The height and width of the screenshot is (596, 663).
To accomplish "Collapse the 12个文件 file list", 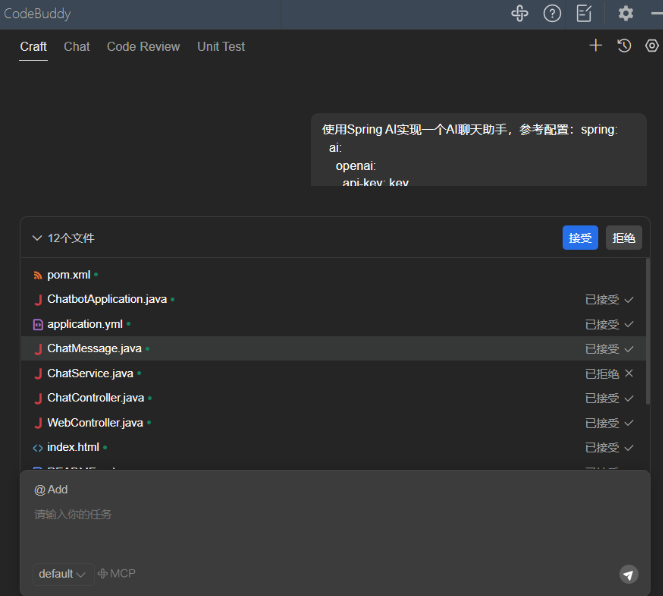I will pos(37,239).
